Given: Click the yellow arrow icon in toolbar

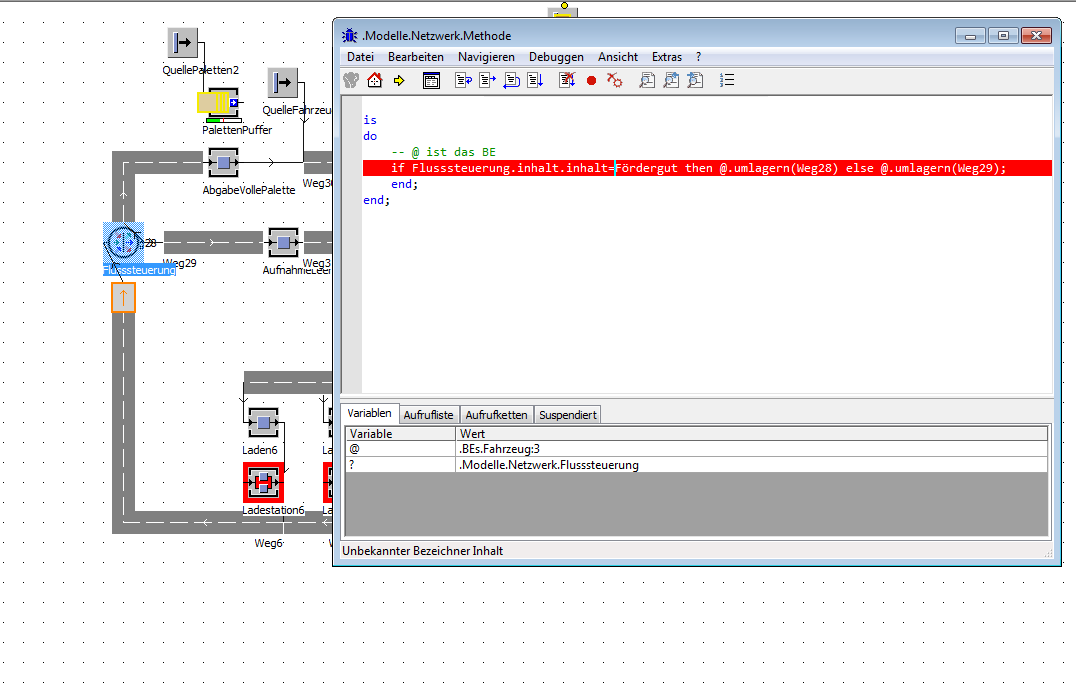Looking at the screenshot, I should 399,81.
